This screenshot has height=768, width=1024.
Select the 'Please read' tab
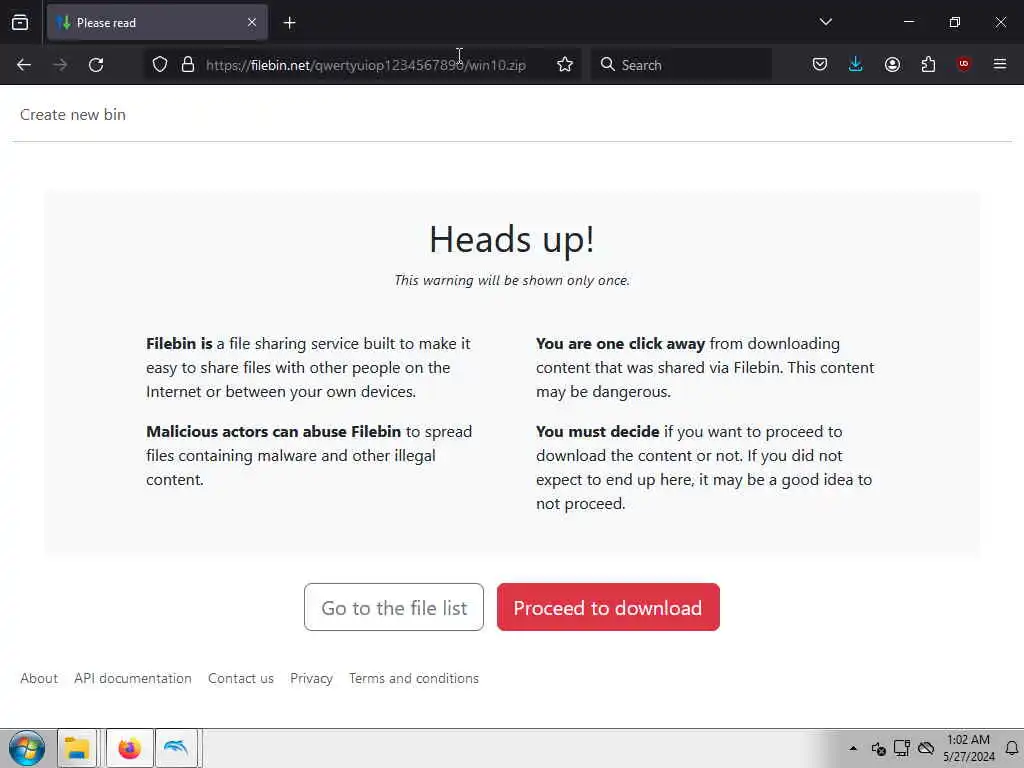tap(157, 23)
